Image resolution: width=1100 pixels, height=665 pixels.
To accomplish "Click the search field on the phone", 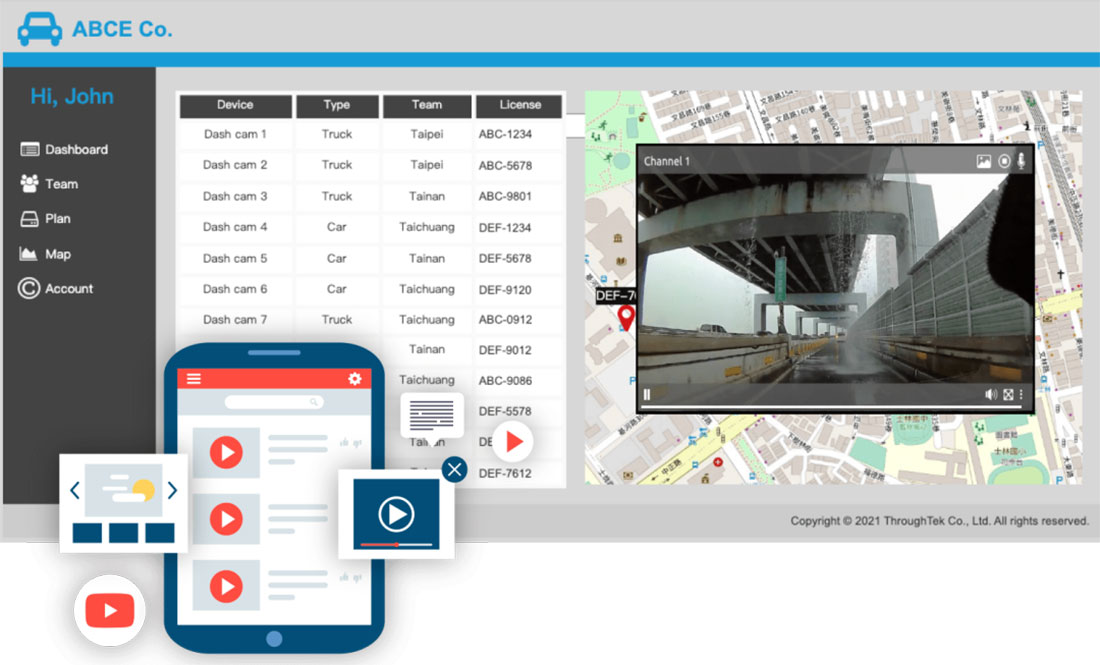I will click(x=274, y=402).
